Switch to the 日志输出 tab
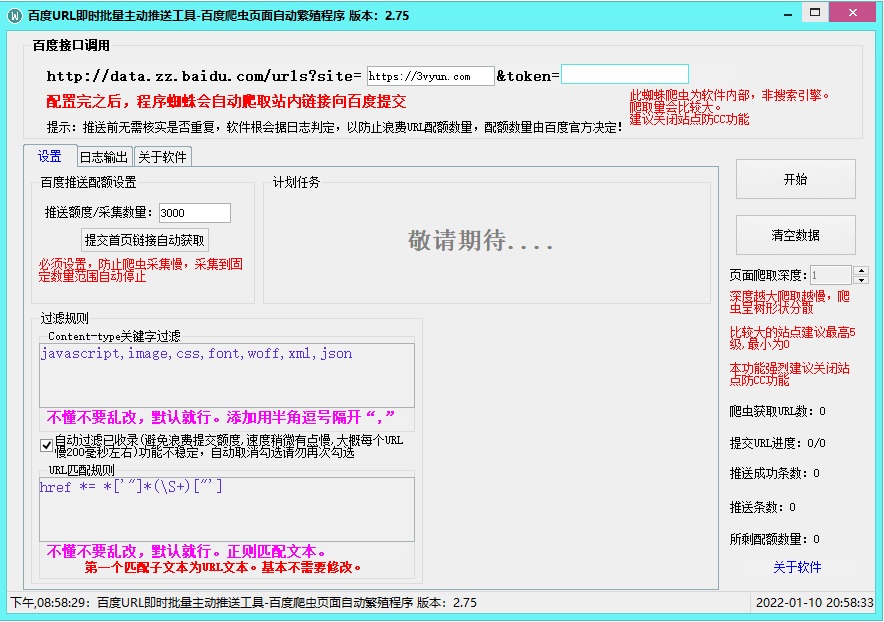 (103, 156)
